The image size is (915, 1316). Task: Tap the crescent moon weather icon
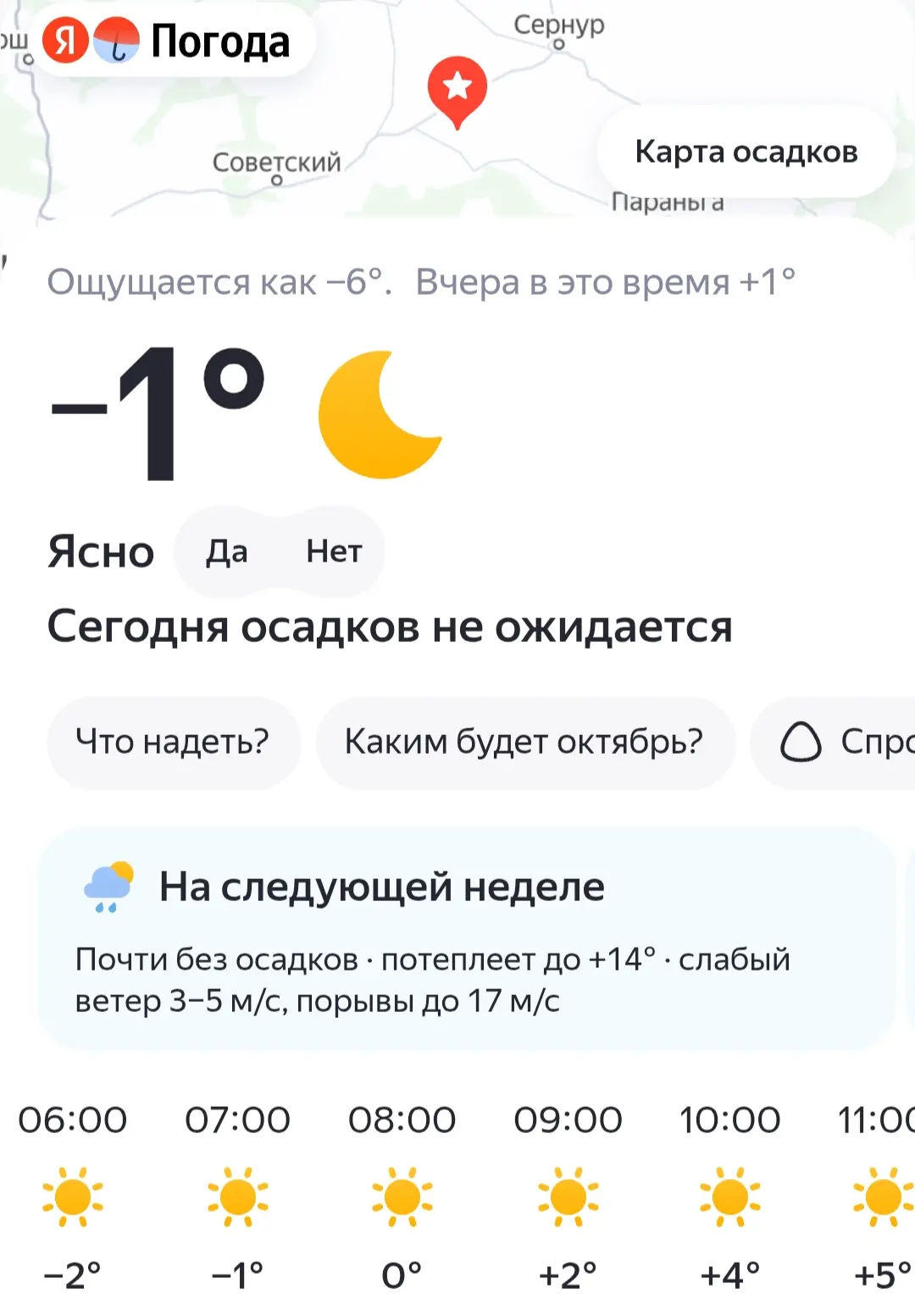(380, 414)
